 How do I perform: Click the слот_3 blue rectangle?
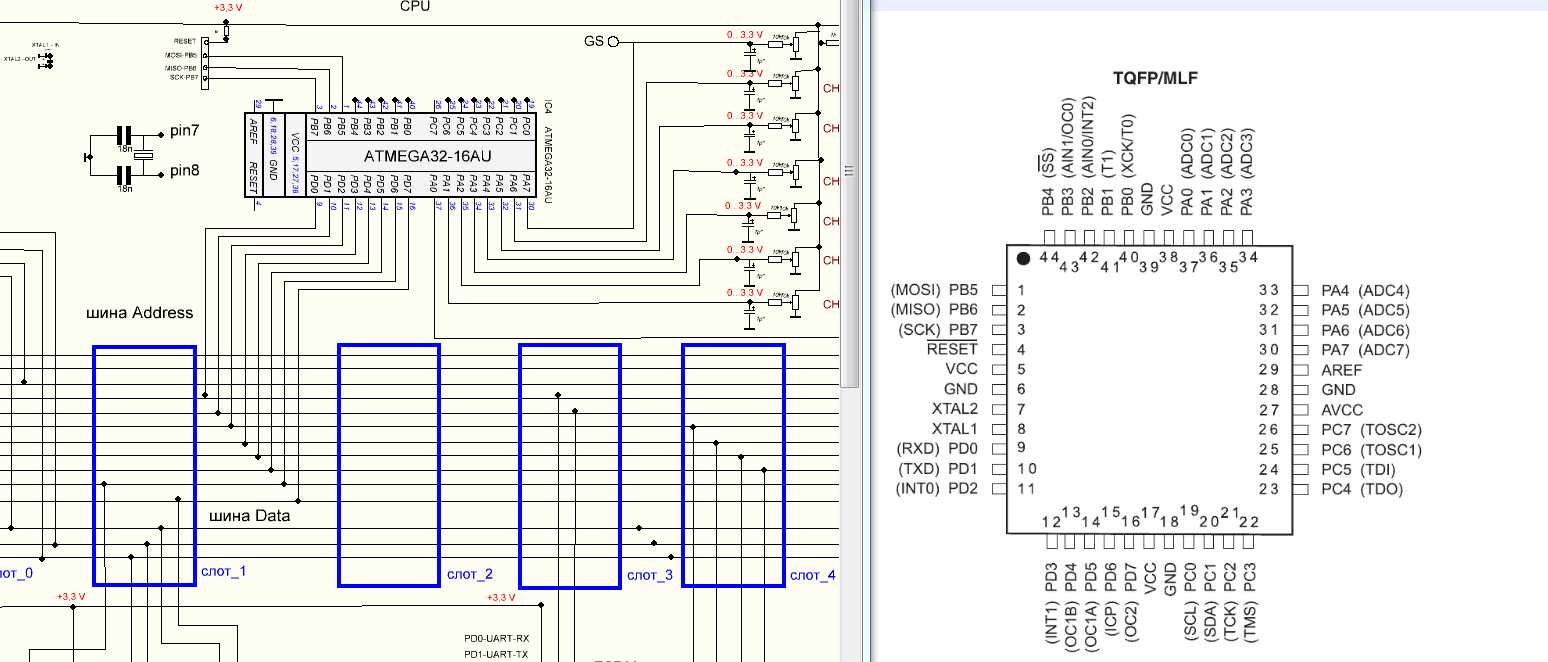[x=569, y=465]
